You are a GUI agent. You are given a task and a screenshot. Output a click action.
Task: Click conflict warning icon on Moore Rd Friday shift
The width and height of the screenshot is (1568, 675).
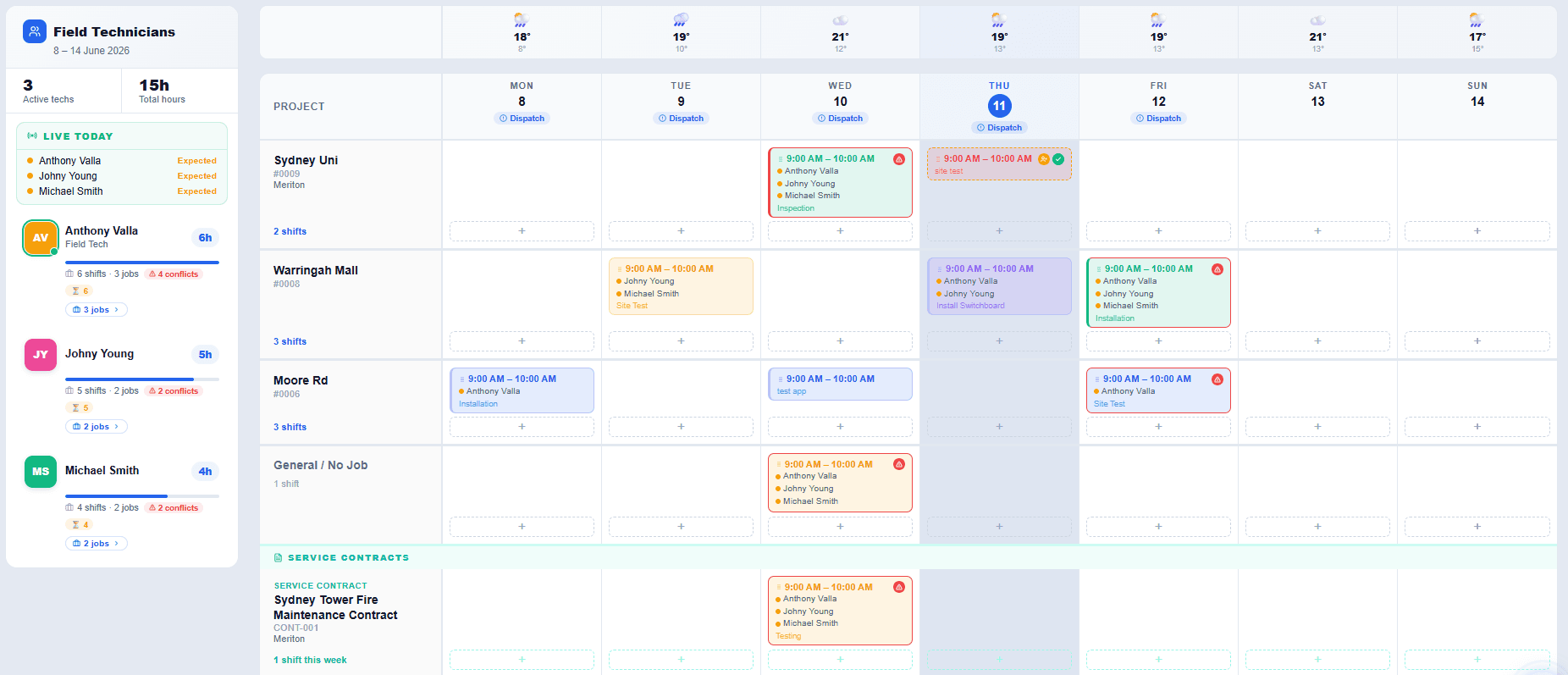(x=1217, y=379)
